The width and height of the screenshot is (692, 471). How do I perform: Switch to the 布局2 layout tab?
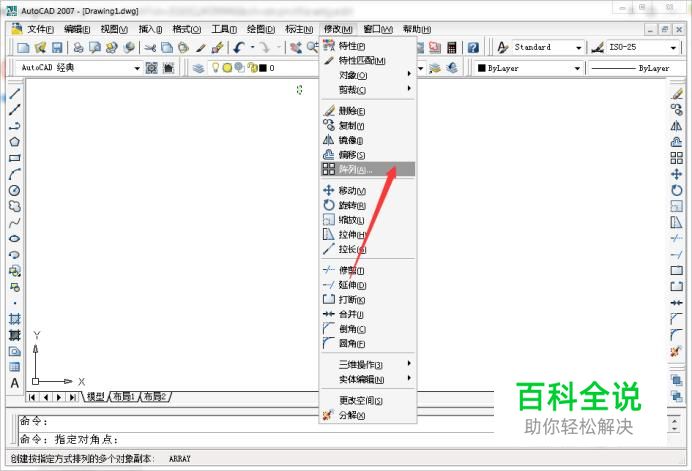point(155,396)
